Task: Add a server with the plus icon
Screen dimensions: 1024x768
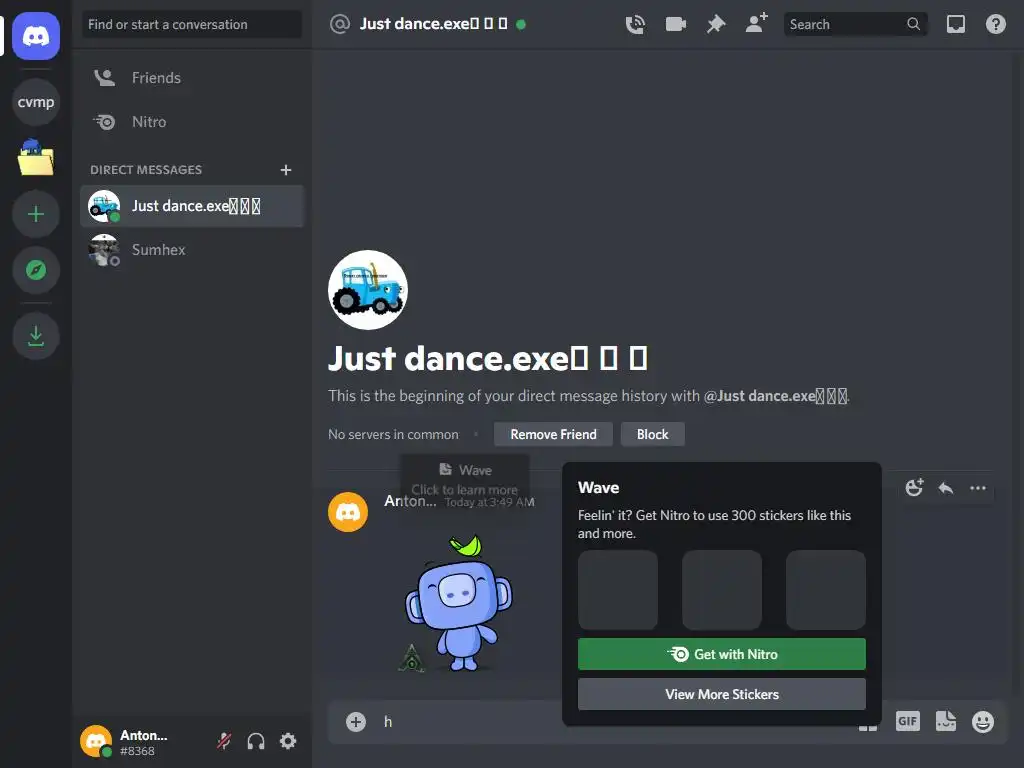Action: [x=36, y=214]
